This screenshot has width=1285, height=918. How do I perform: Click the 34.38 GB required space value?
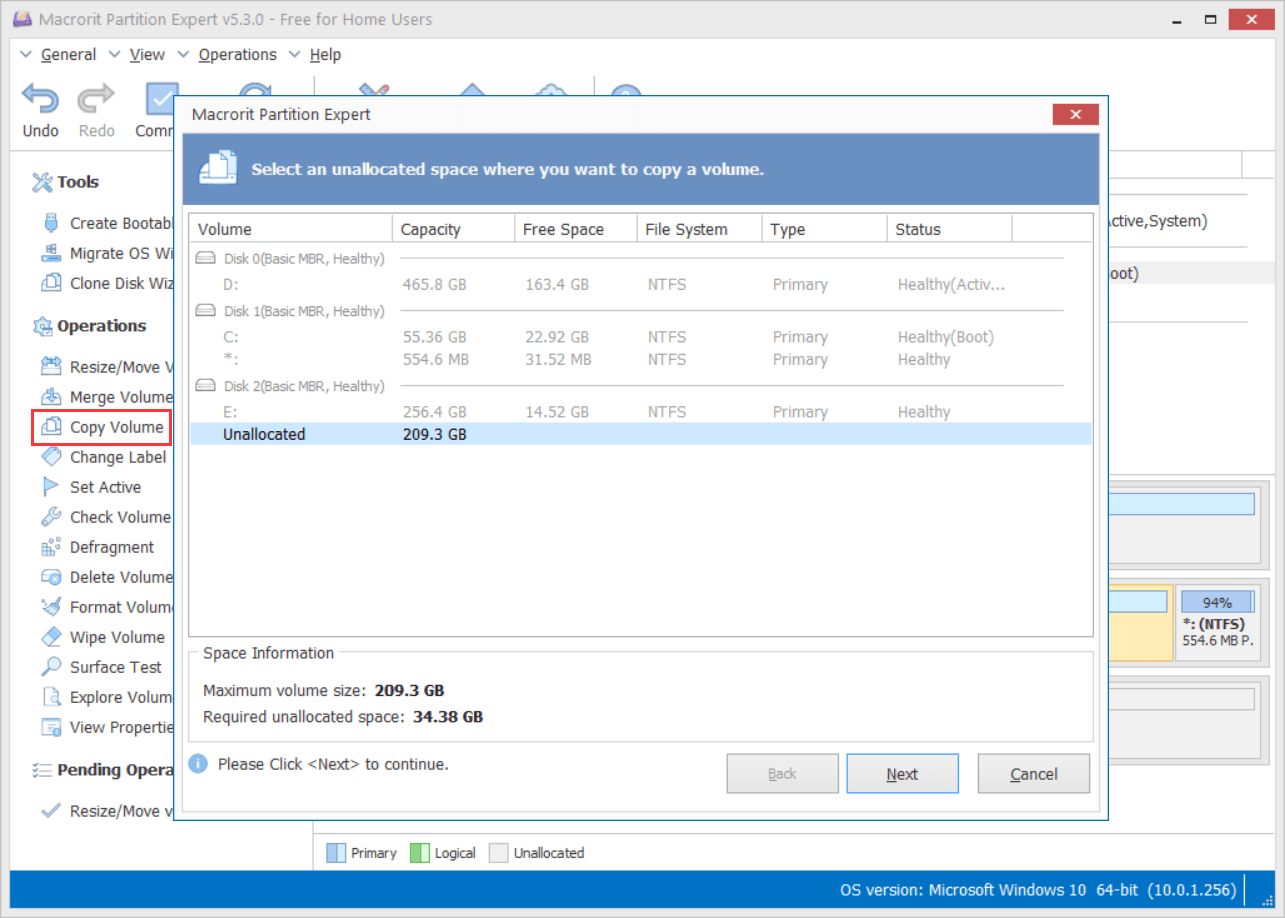tap(447, 717)
